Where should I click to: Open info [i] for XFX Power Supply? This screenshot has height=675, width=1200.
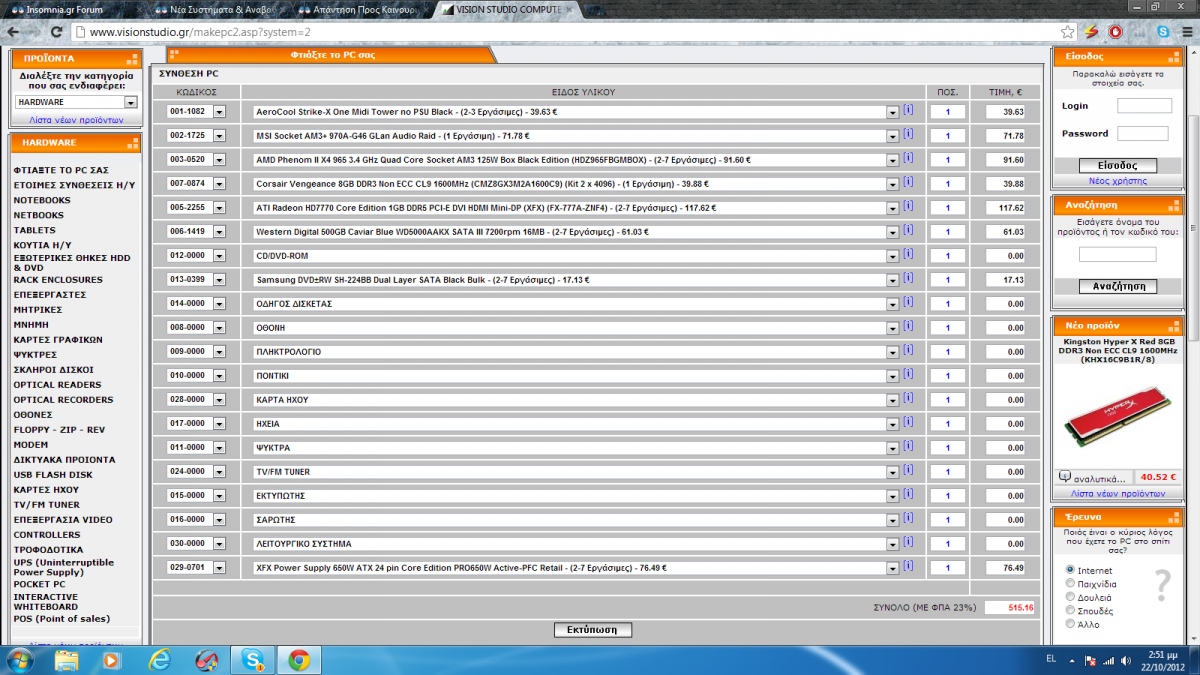908,566
